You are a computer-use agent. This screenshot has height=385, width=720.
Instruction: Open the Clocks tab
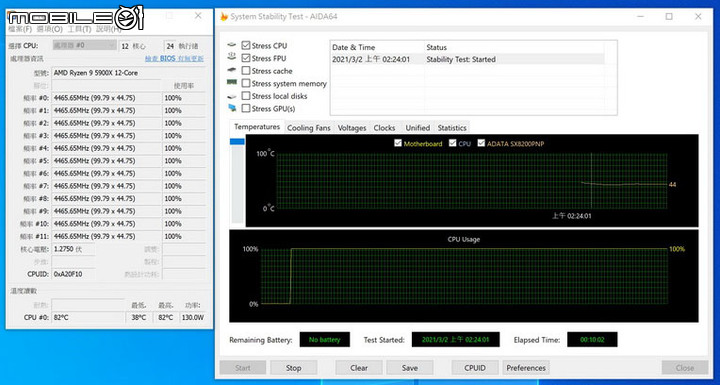coord(384,128)
